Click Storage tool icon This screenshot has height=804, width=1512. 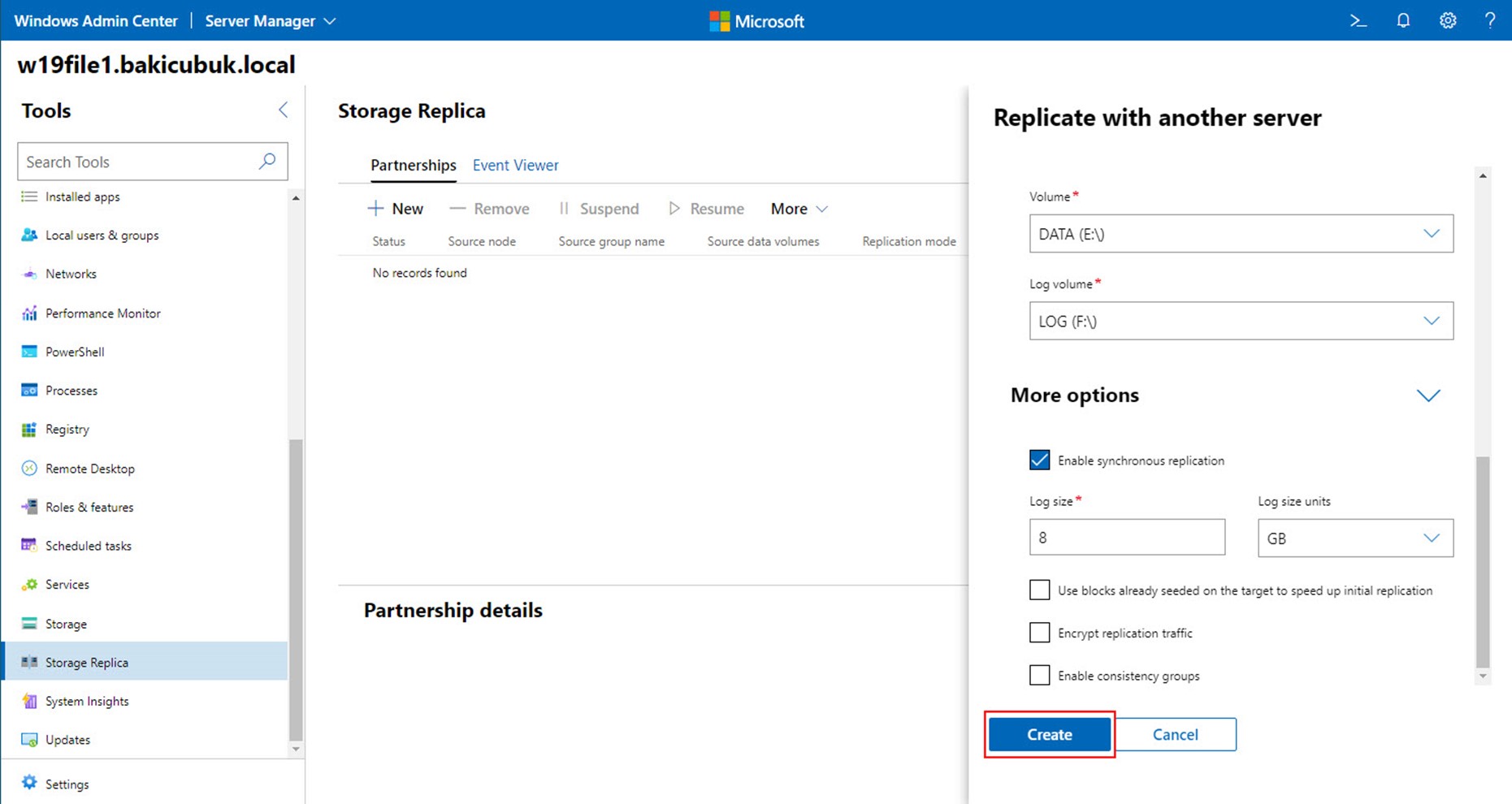29,624
